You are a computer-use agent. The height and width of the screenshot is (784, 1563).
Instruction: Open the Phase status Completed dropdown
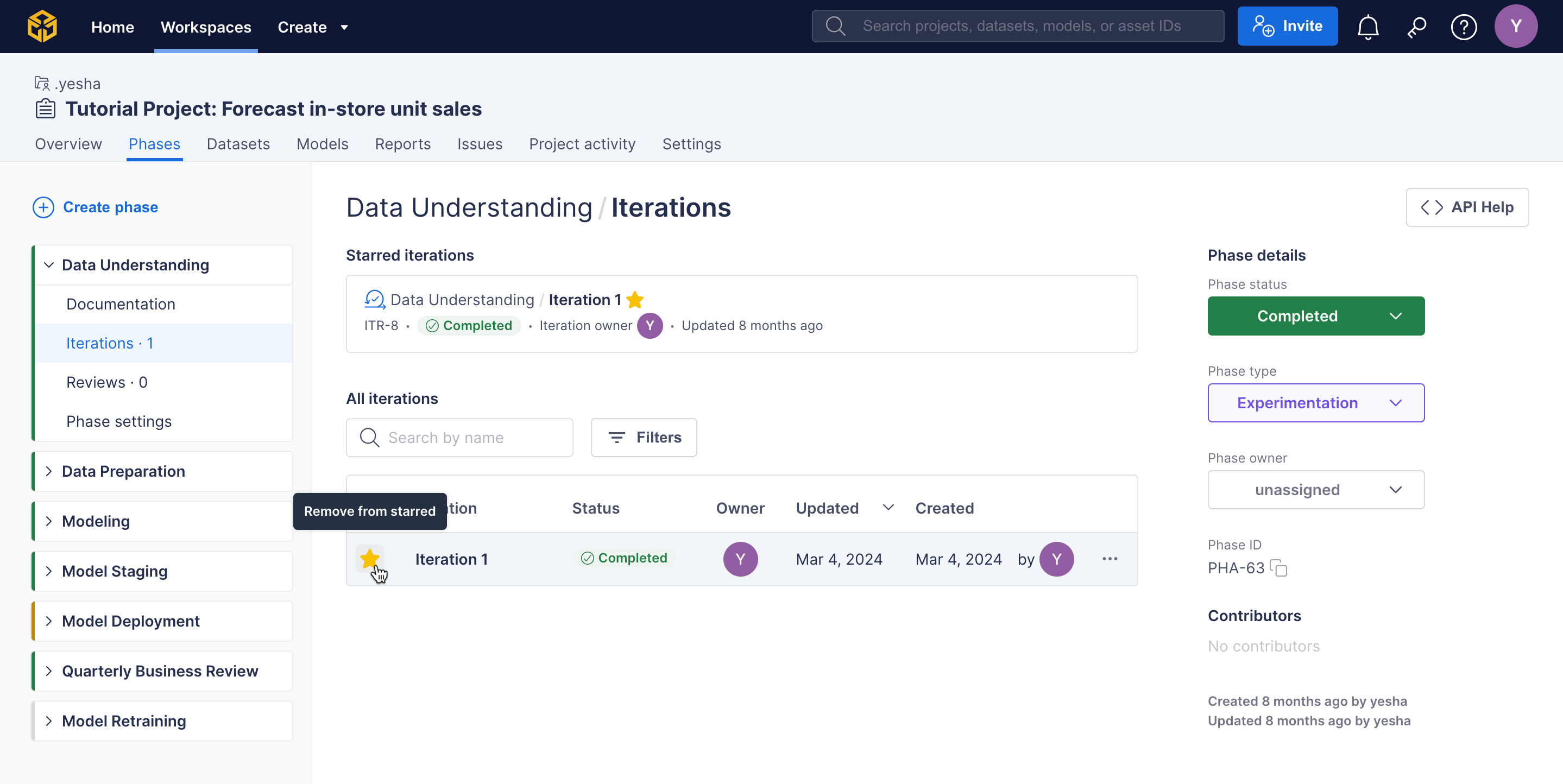pos(1315,316)
